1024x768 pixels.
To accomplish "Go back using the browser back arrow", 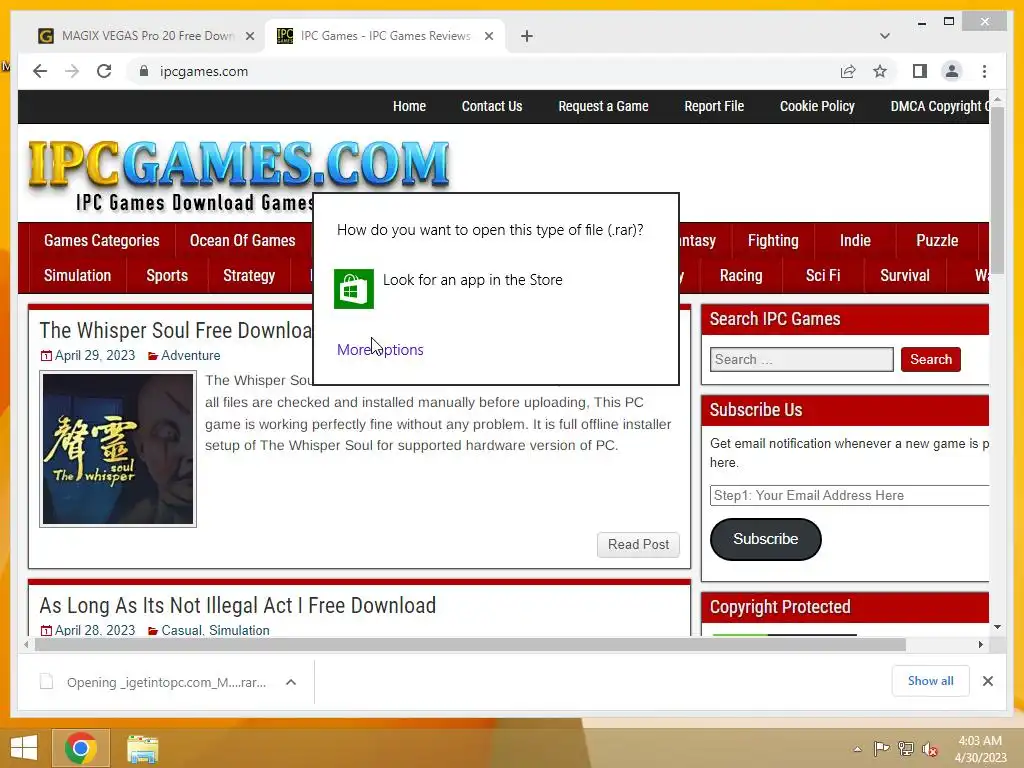I will coord(40,71).
